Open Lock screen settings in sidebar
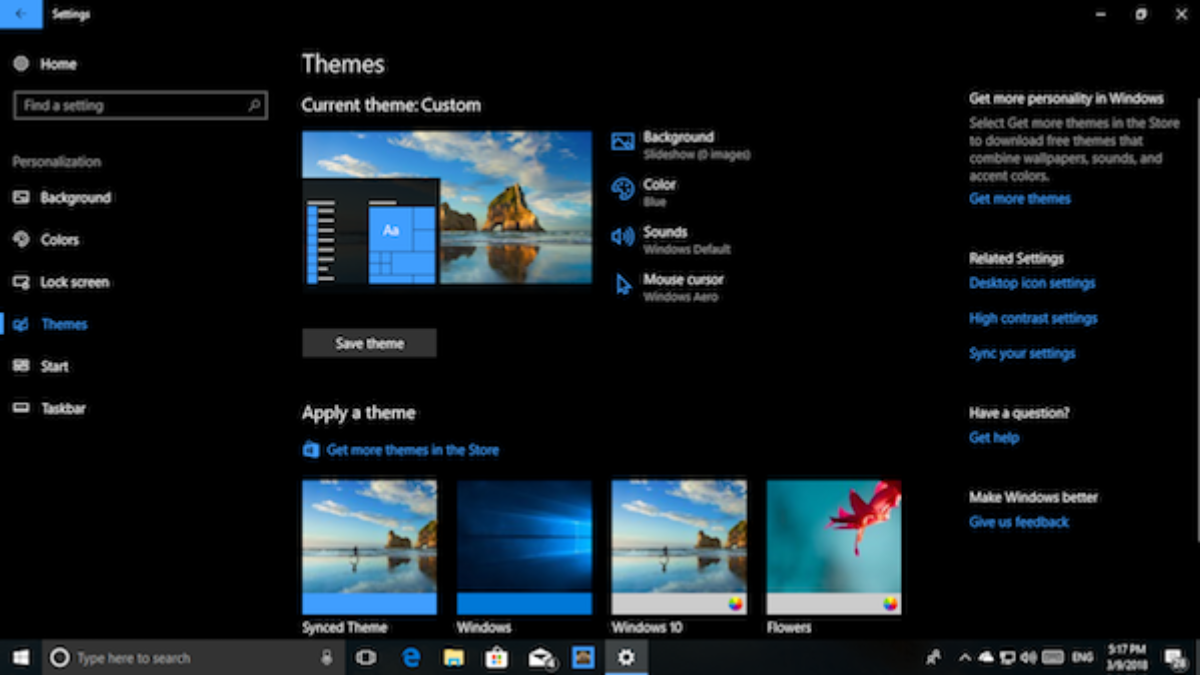 coord(74,282)
